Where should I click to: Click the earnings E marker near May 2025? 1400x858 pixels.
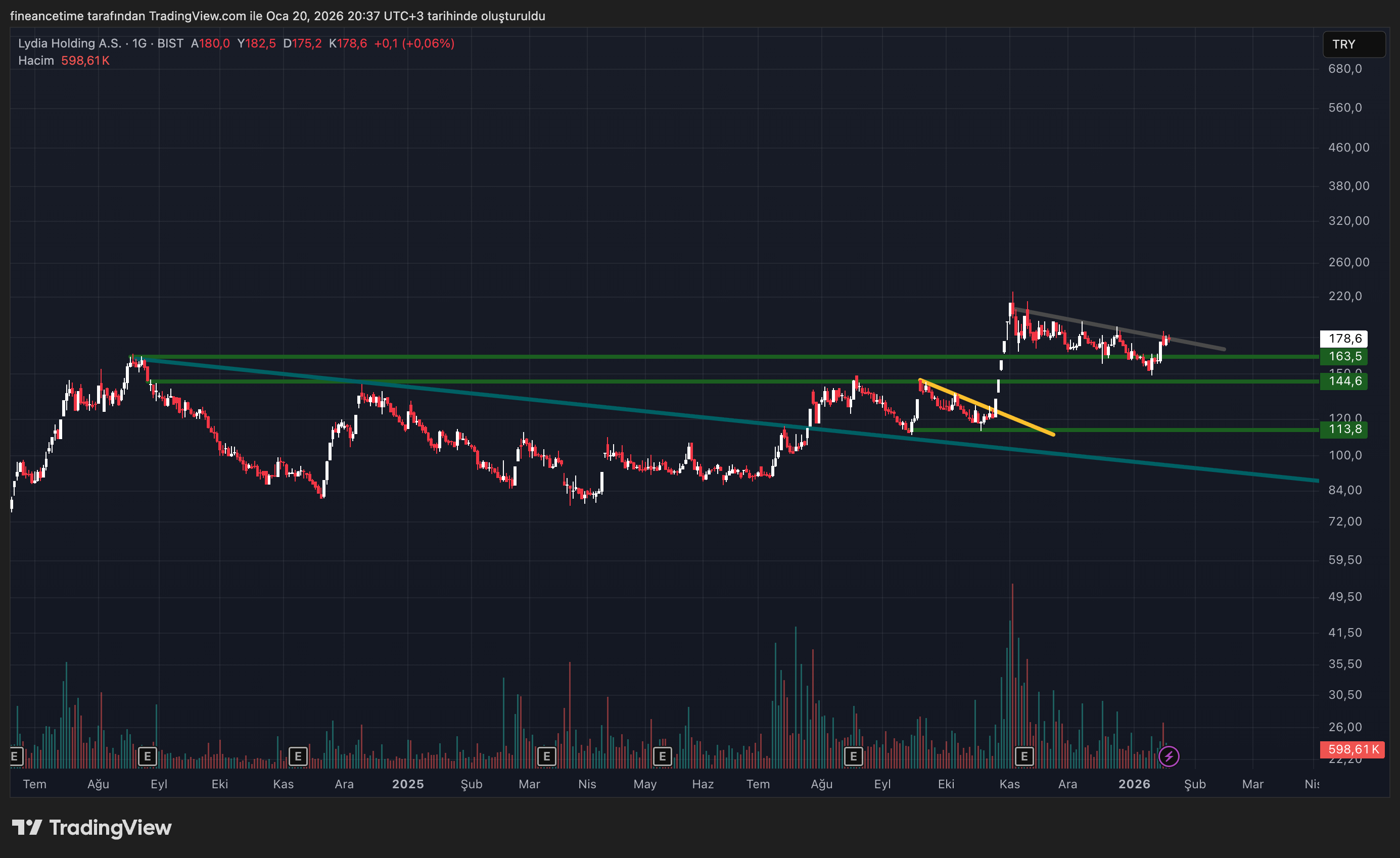662,756
